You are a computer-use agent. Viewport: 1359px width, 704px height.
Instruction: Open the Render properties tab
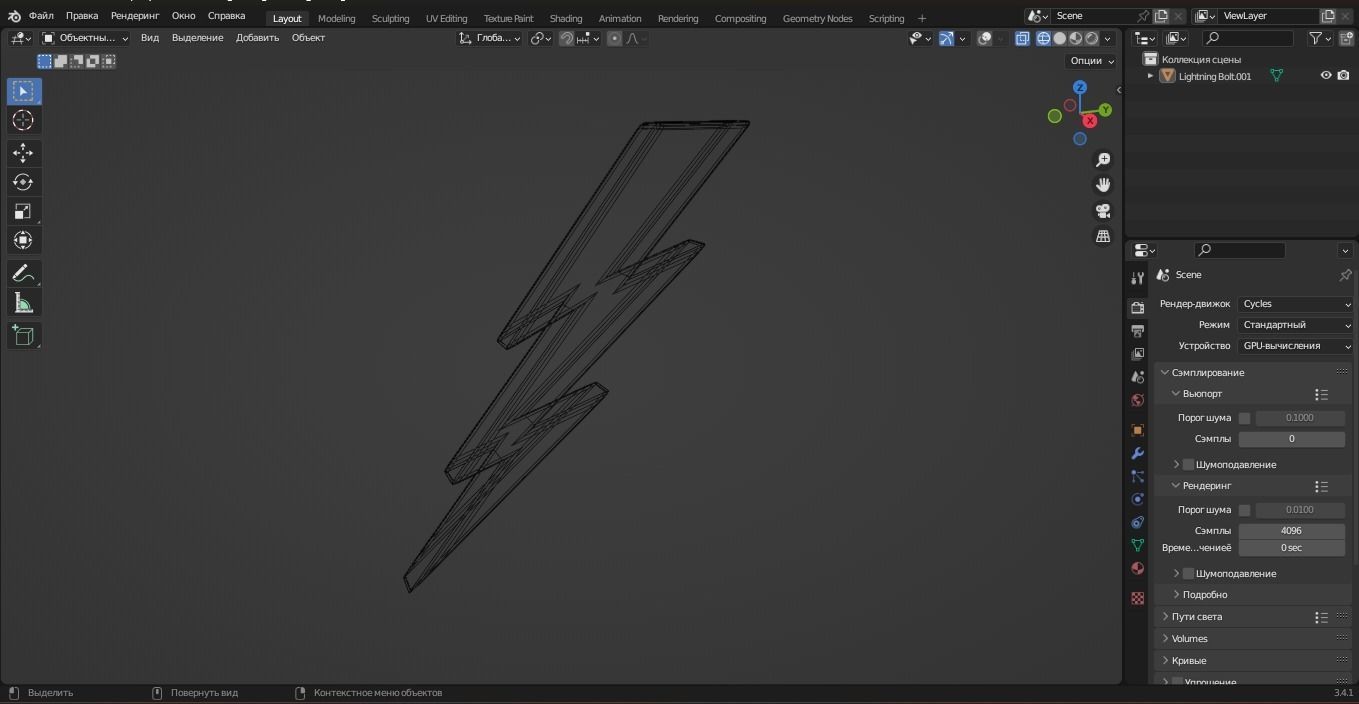(x=1137, y=305)
